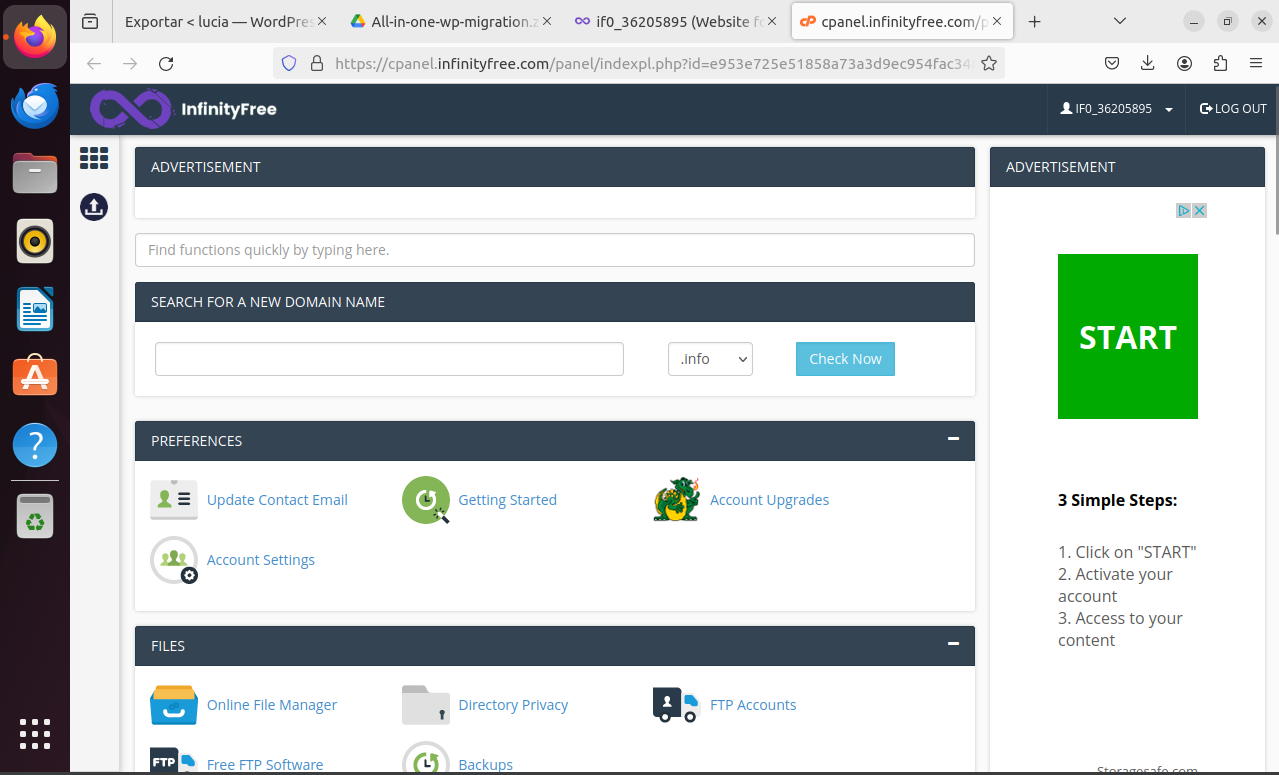
Task: Open the Getting Started icon
Action: [426, 500]
